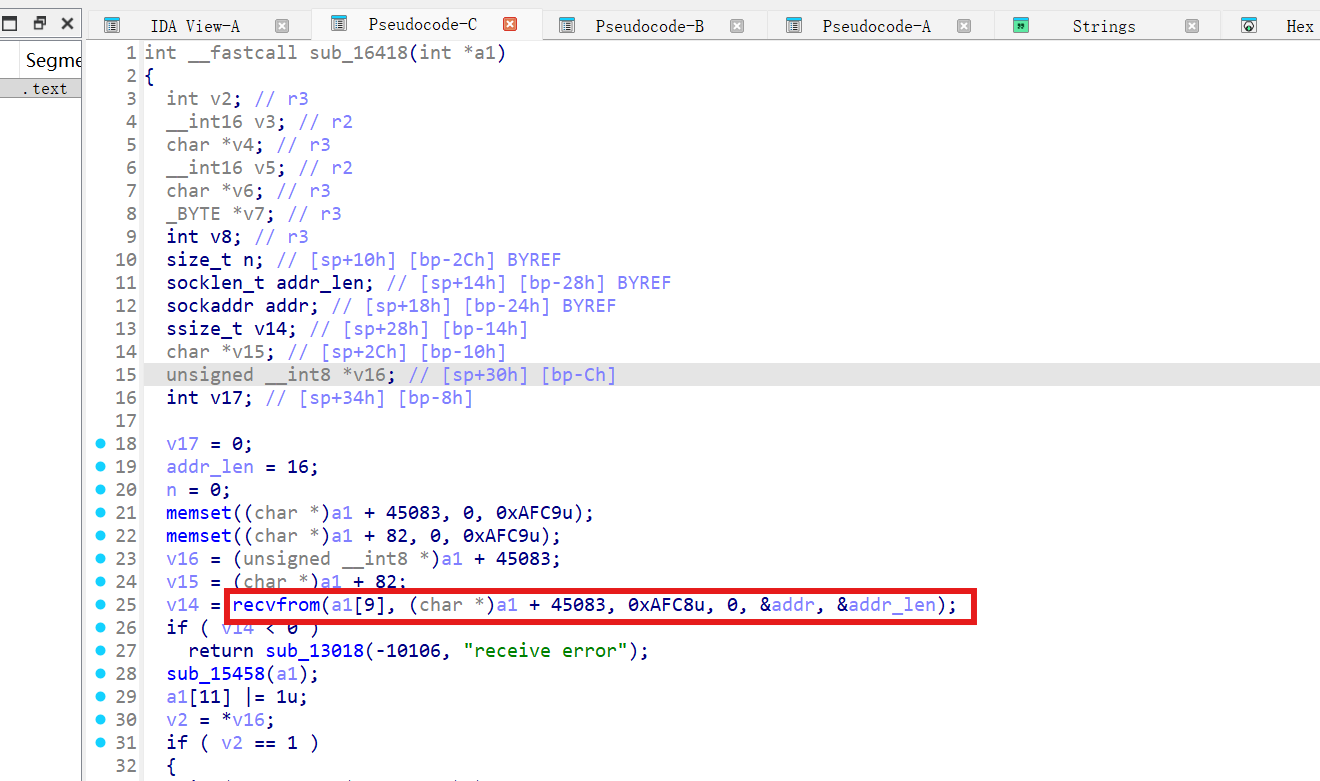1320x781 pixels.
Task: Click the green Strings tab icon
Action: click(x=1020, y=26)
